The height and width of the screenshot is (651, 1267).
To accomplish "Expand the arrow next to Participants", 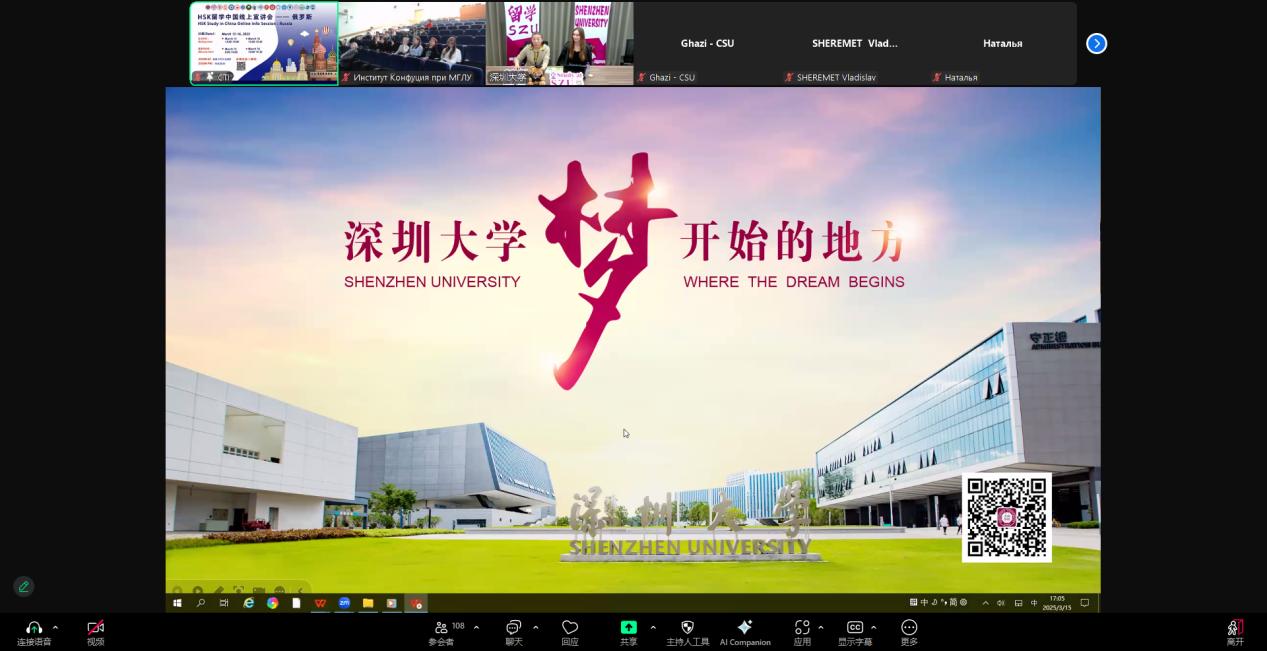I will pos(476,627).
